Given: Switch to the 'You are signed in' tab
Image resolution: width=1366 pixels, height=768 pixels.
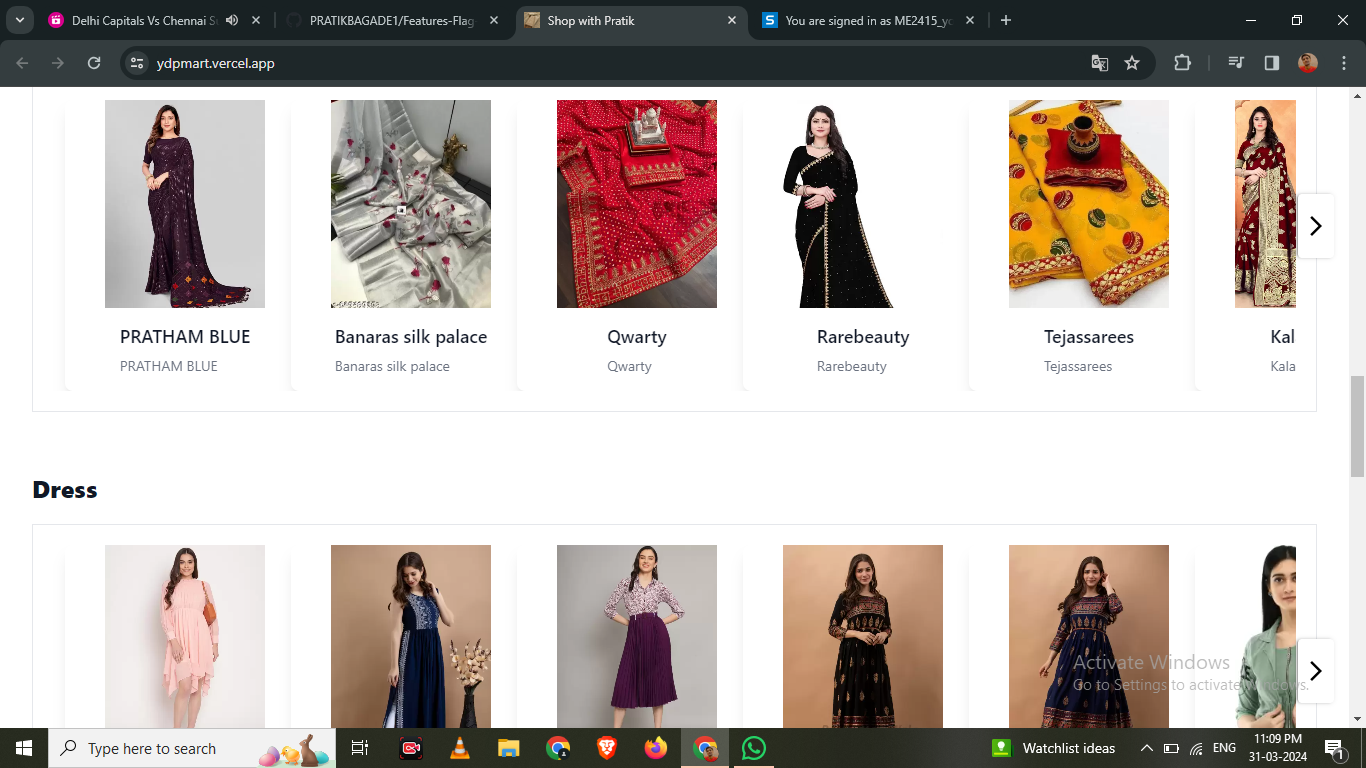Looking at the screenshot, I should (x=867, y=20).
